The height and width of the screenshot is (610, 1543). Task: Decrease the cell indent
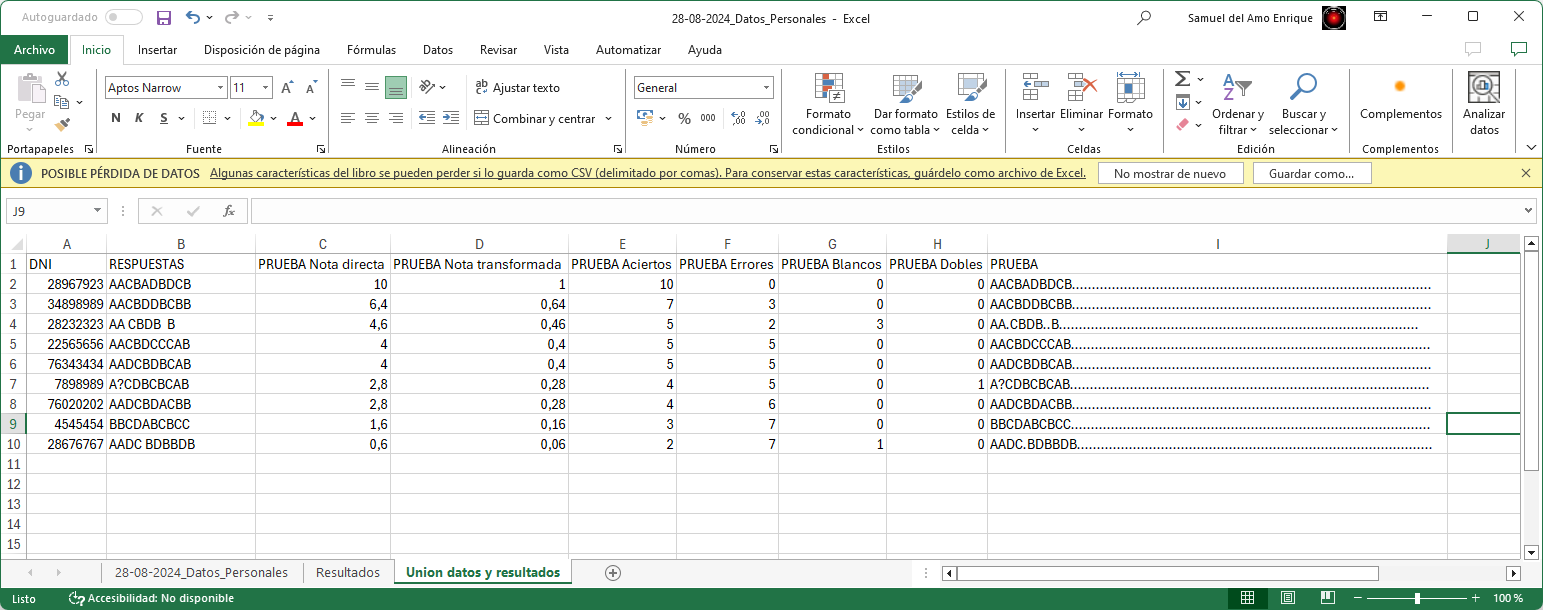click(426, 118)
